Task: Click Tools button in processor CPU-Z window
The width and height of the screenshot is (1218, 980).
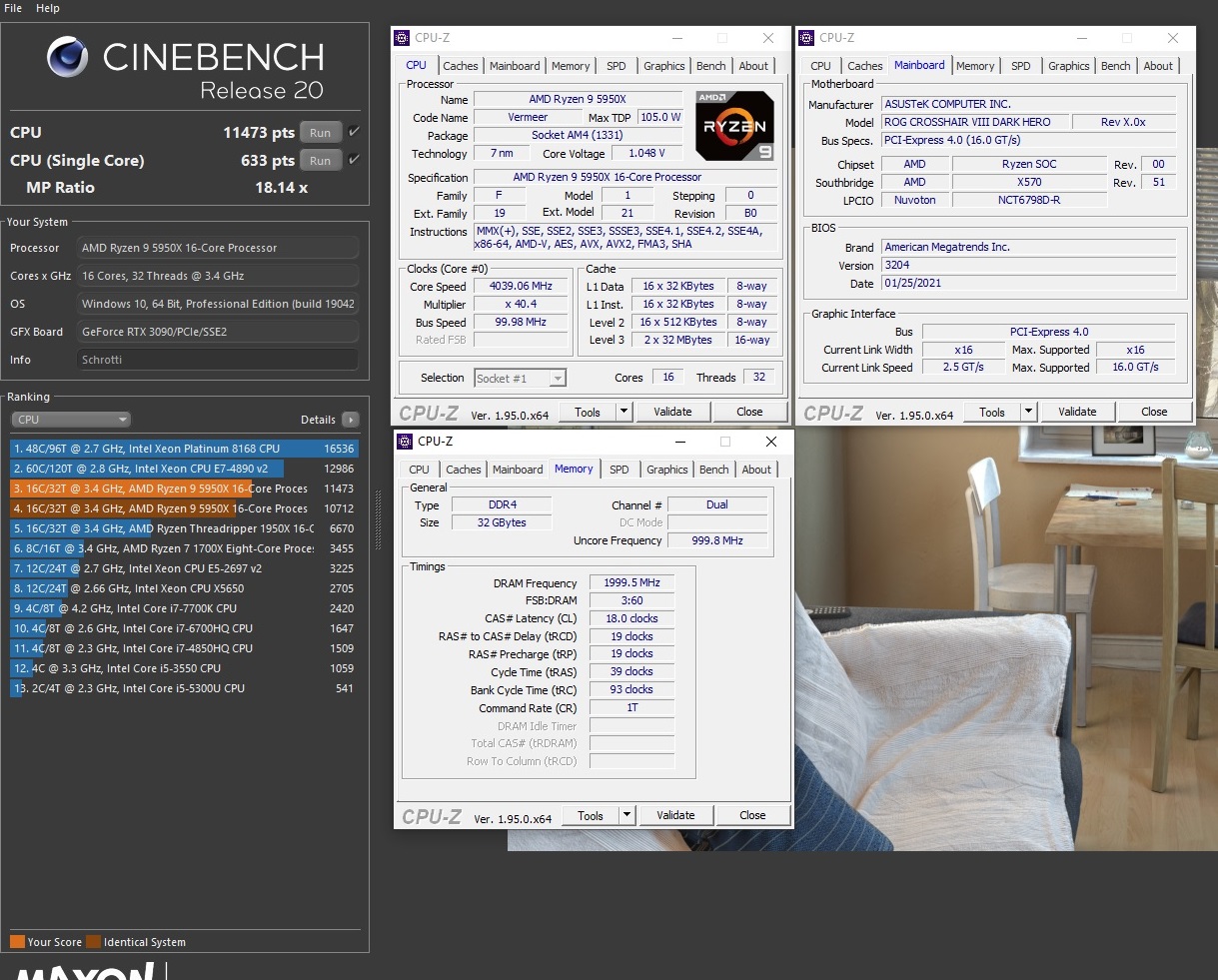Action: 588,412
